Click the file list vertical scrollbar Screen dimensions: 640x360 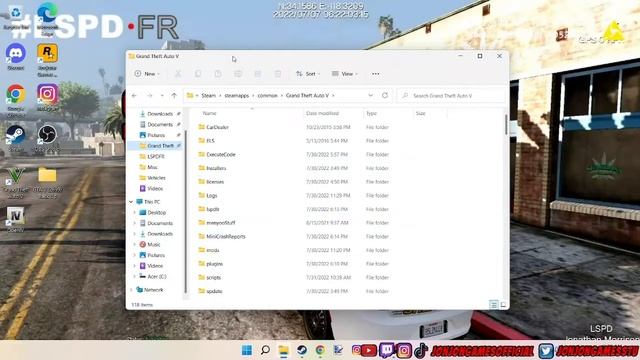click(x=507, y=124)
